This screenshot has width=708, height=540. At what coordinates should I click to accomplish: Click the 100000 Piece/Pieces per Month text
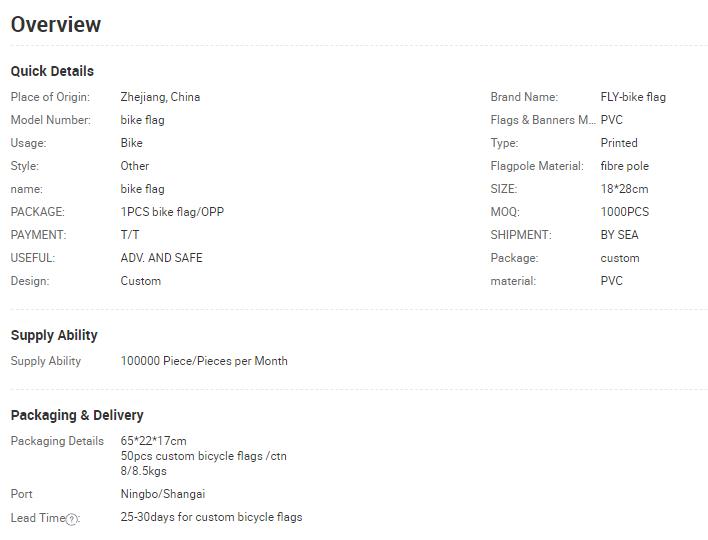coord(204,361)
